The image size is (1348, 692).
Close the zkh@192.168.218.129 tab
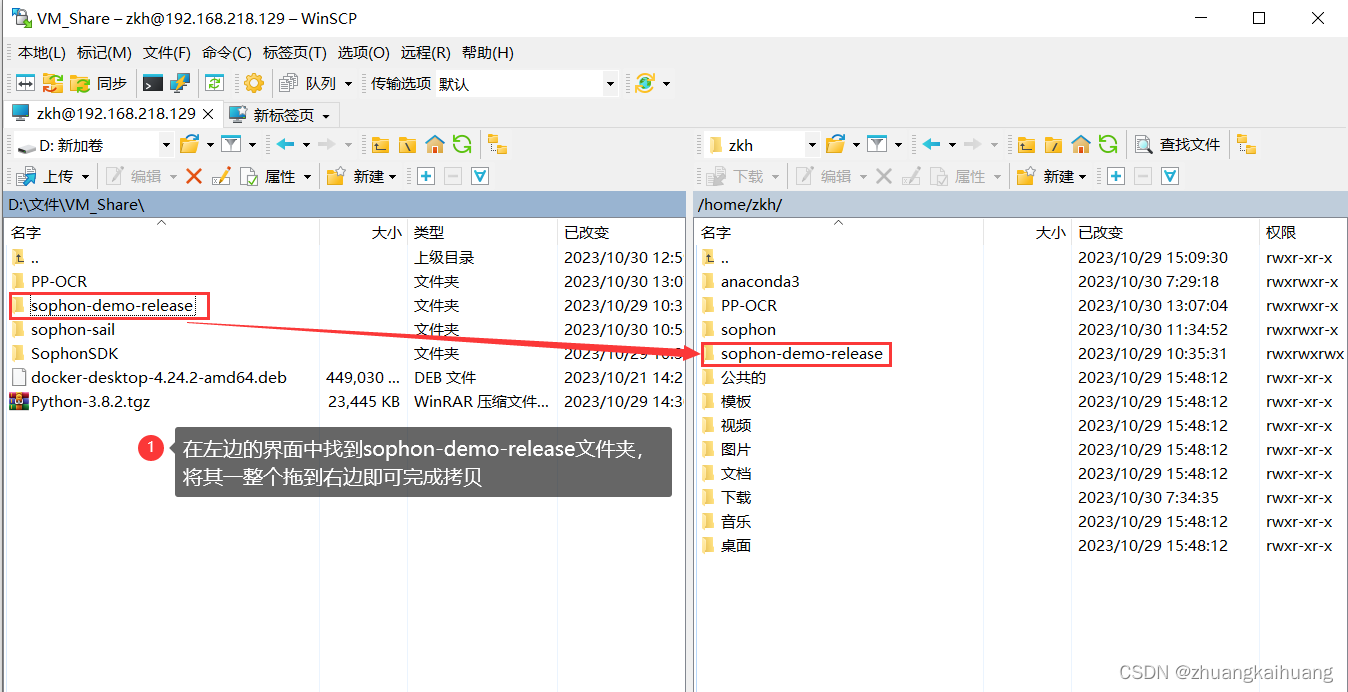point(209,114)
